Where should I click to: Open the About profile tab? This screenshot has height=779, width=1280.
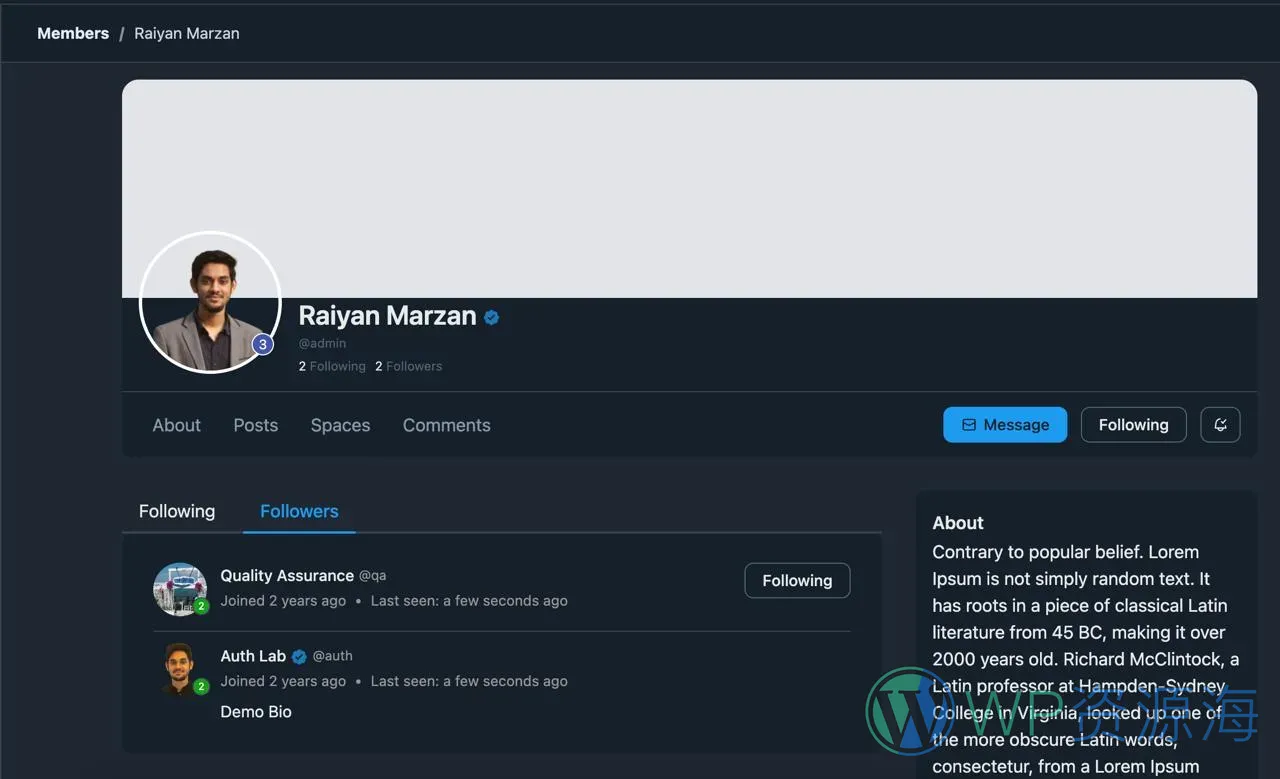point(176,425)
